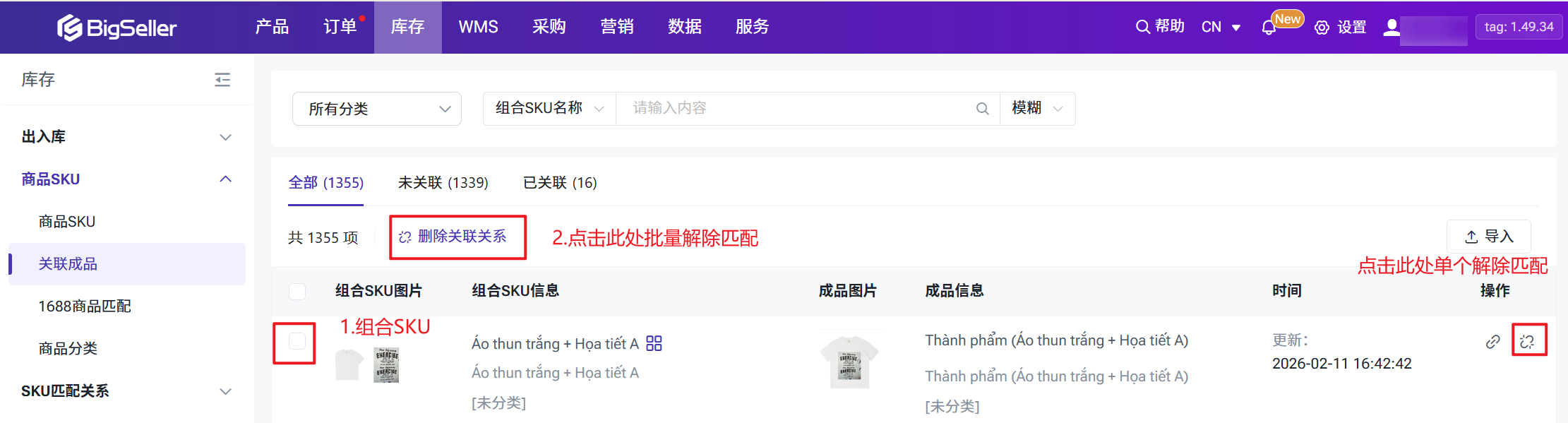
Task: Click the 2026-02-11 16:42:42 timestamp
Action: [1342, 364]
